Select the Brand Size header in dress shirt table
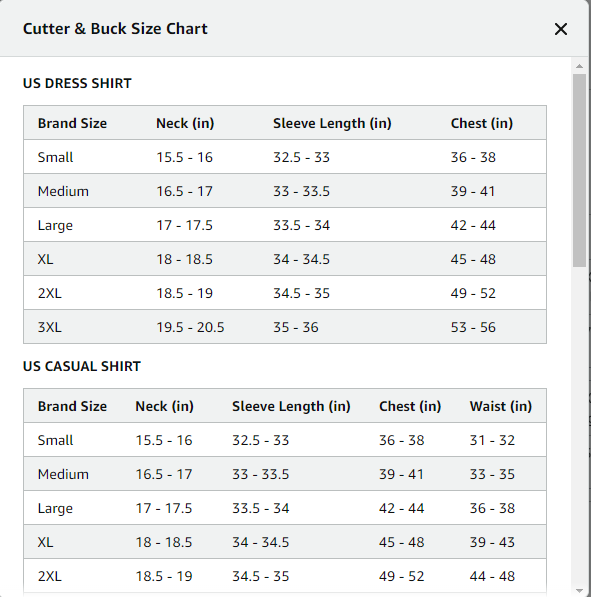 (x=72, y=123)
